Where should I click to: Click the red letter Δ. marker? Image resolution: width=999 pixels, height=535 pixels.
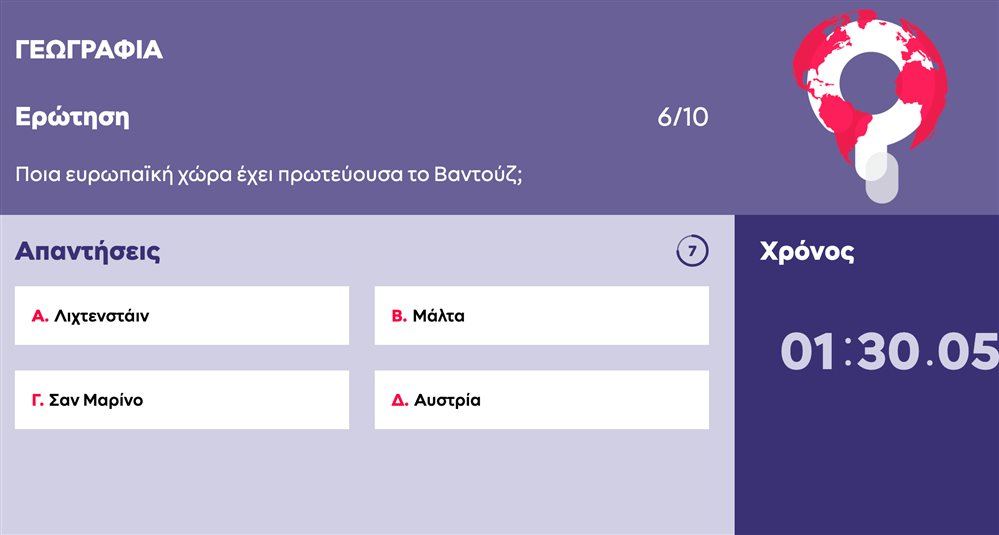[399, 401]
